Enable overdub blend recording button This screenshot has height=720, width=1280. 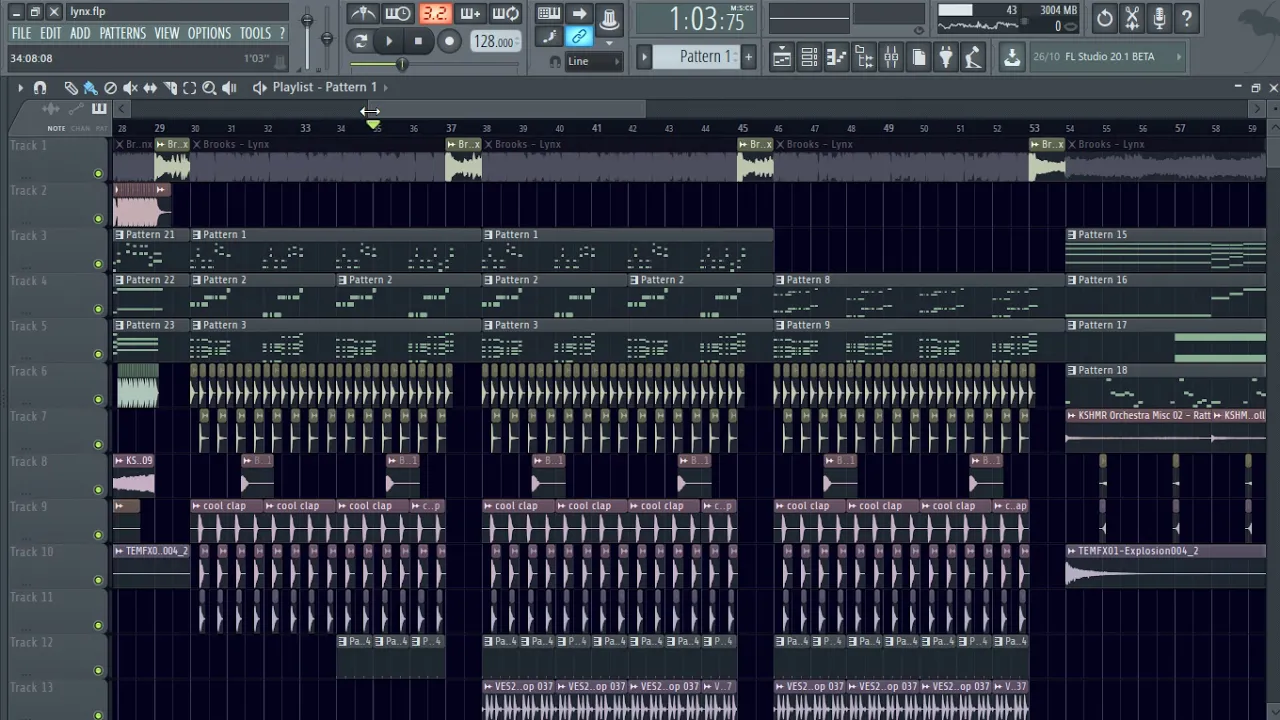coord(470,14)
